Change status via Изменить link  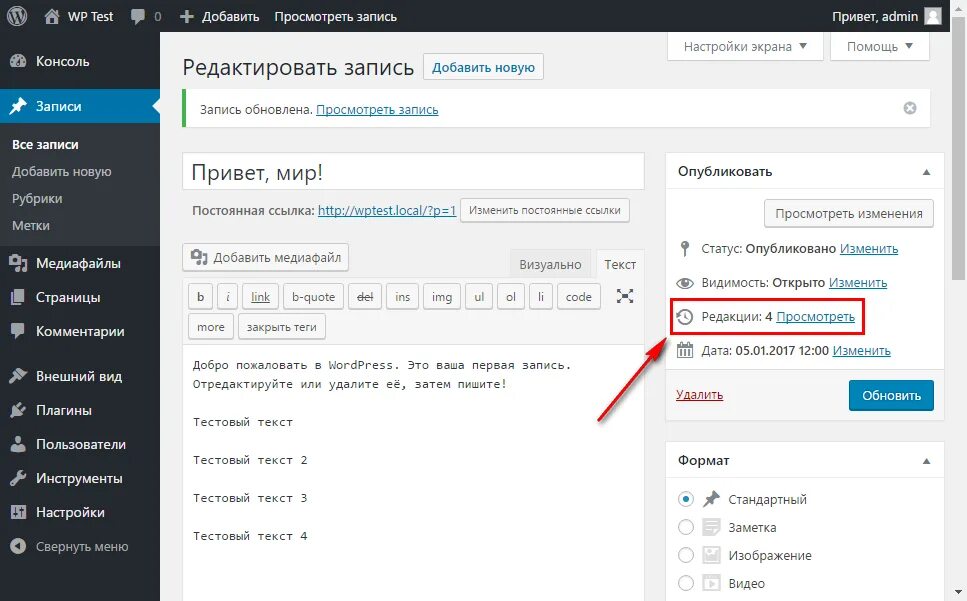(869, 248)
